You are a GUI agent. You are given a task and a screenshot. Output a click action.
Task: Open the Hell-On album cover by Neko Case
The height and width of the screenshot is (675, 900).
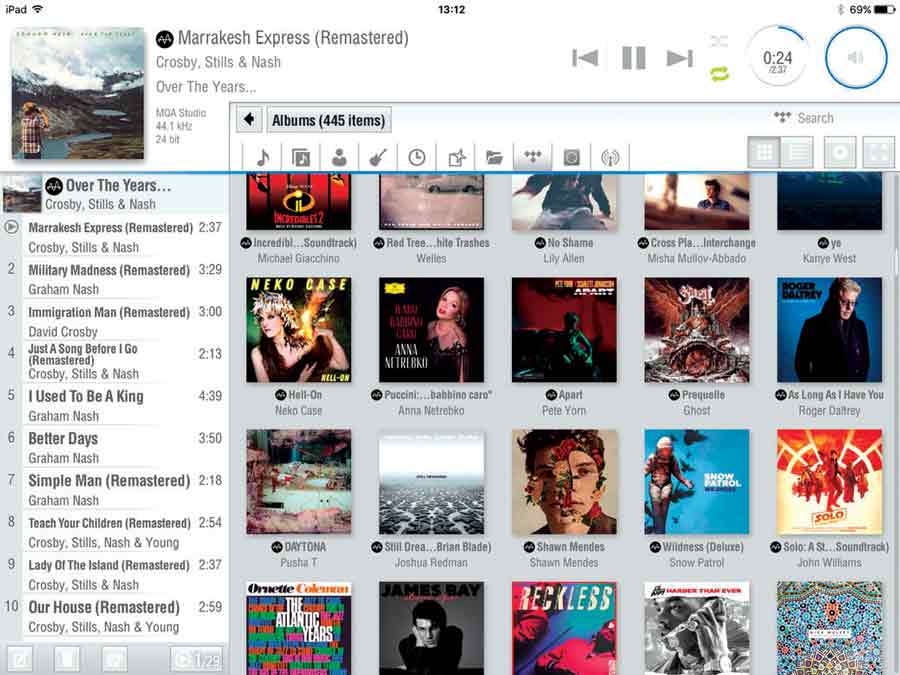click(298, 329)
